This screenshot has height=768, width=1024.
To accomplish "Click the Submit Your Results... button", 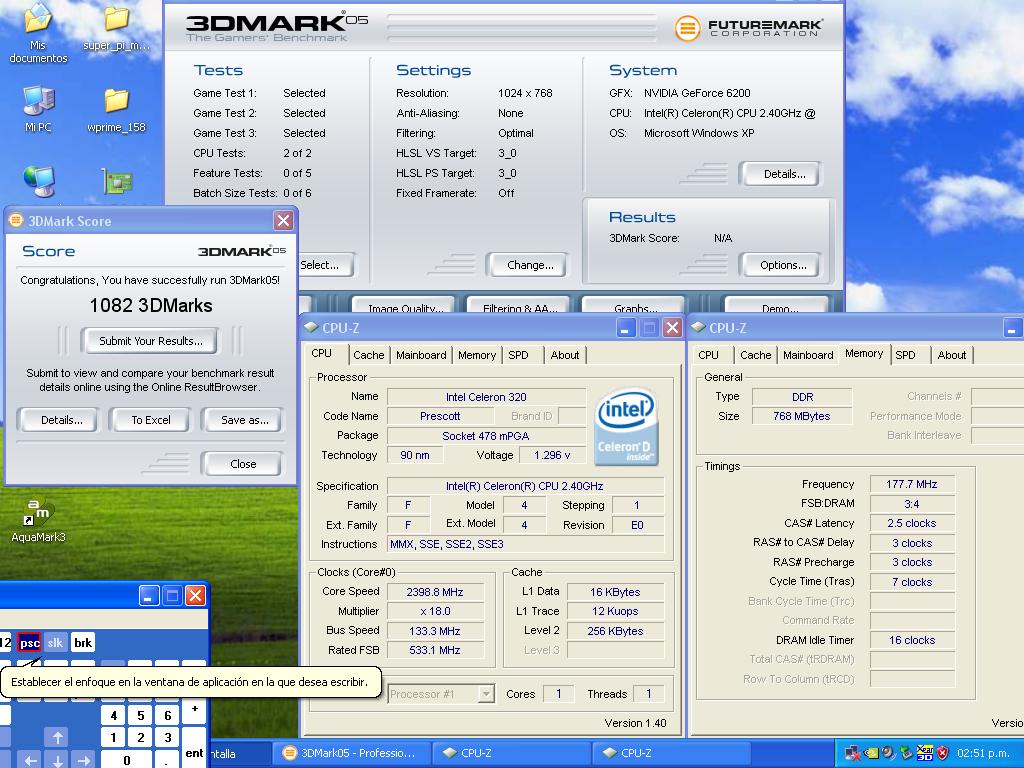I will click(x=150, y=341).
